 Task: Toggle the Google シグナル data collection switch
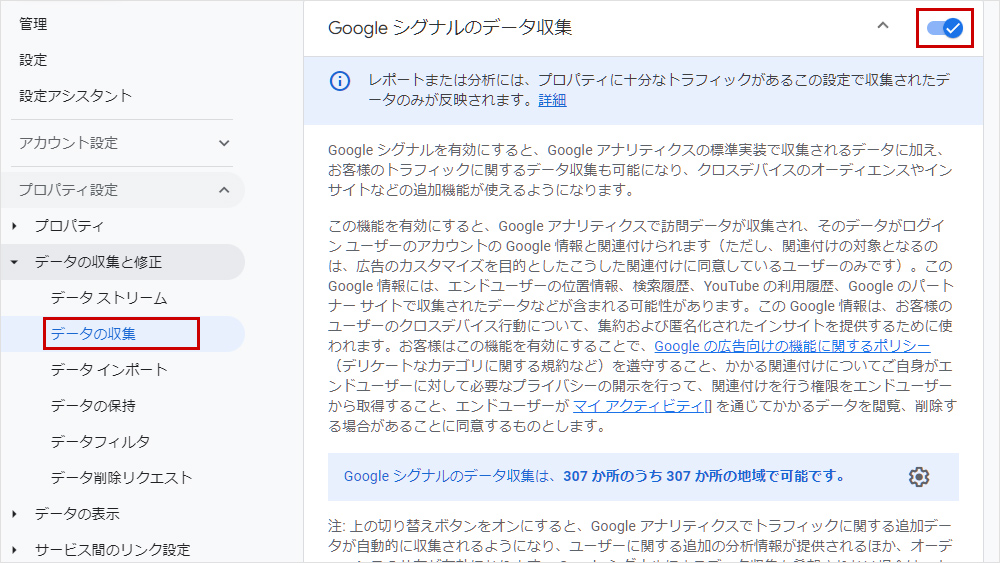pos(944,28)
